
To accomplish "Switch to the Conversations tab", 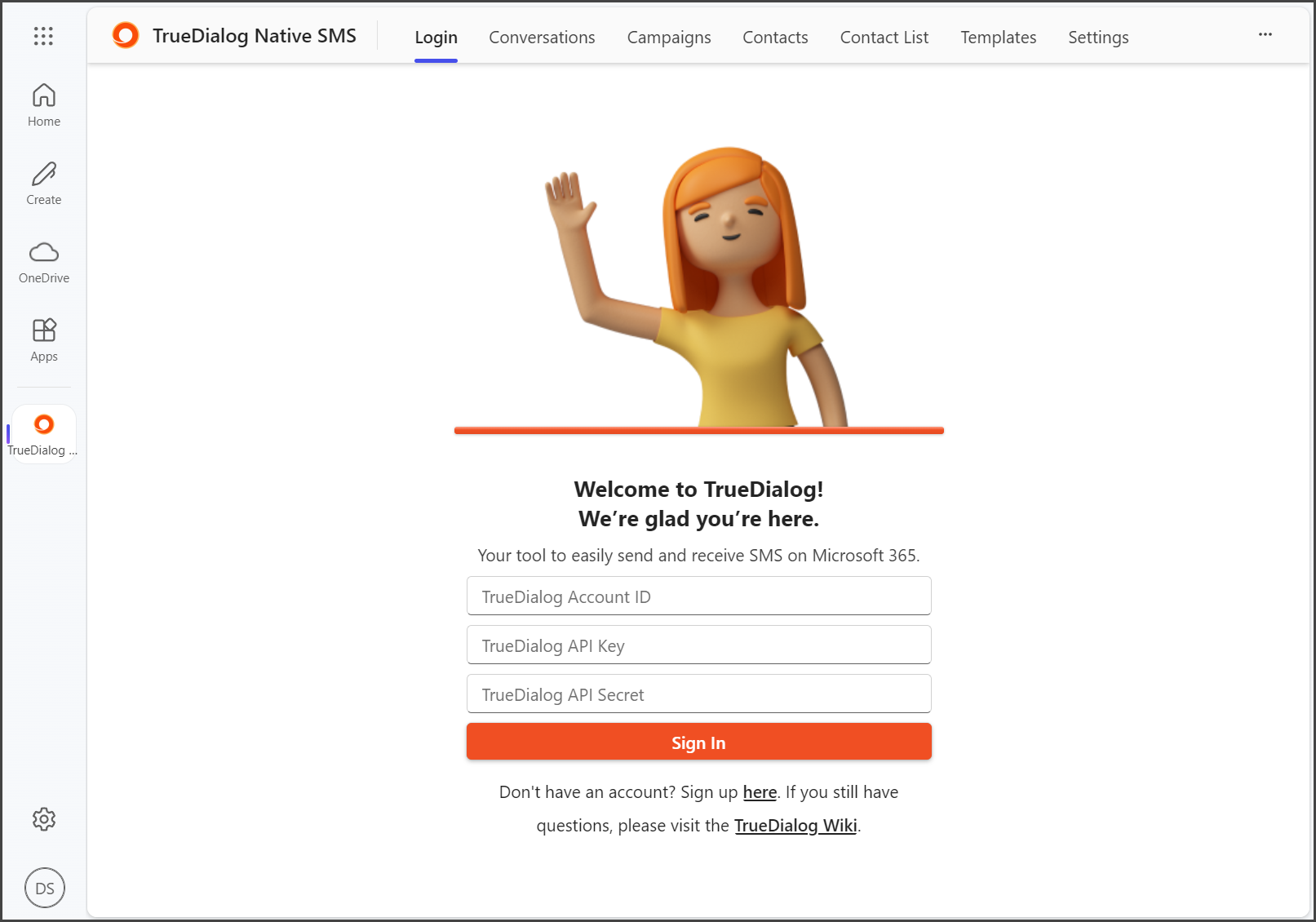I will [542, 38].
